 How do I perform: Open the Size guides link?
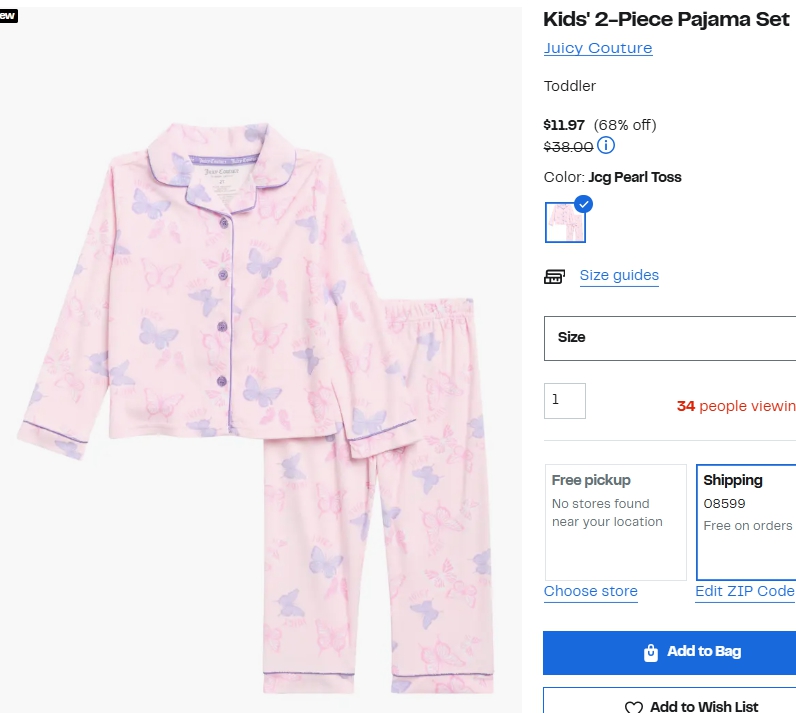pyautogui.click(x=619, y=276)
